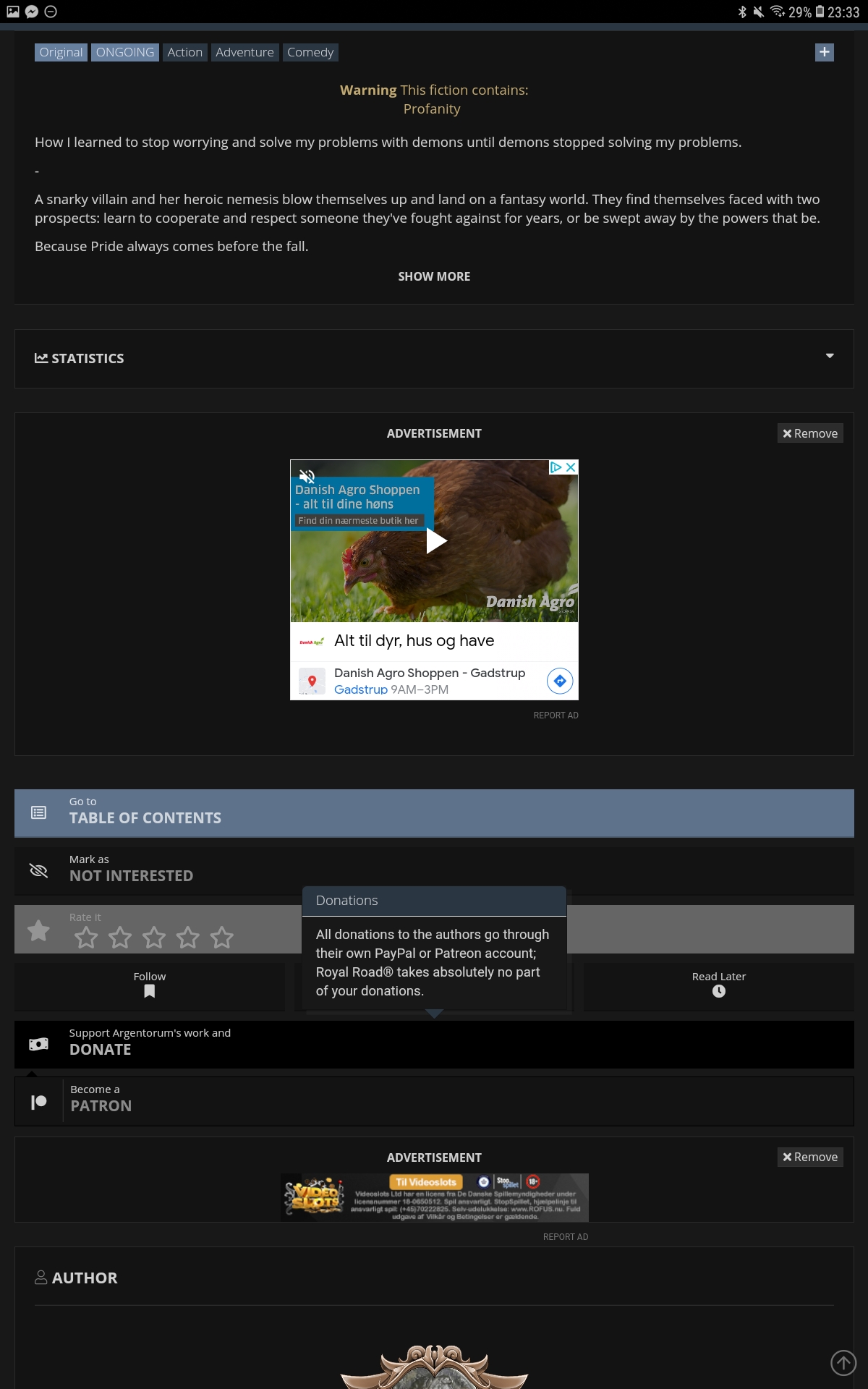Click 'Til Videoslots' ad button
Viewport: 868px width, 1389px height.
pos(426,1182)
